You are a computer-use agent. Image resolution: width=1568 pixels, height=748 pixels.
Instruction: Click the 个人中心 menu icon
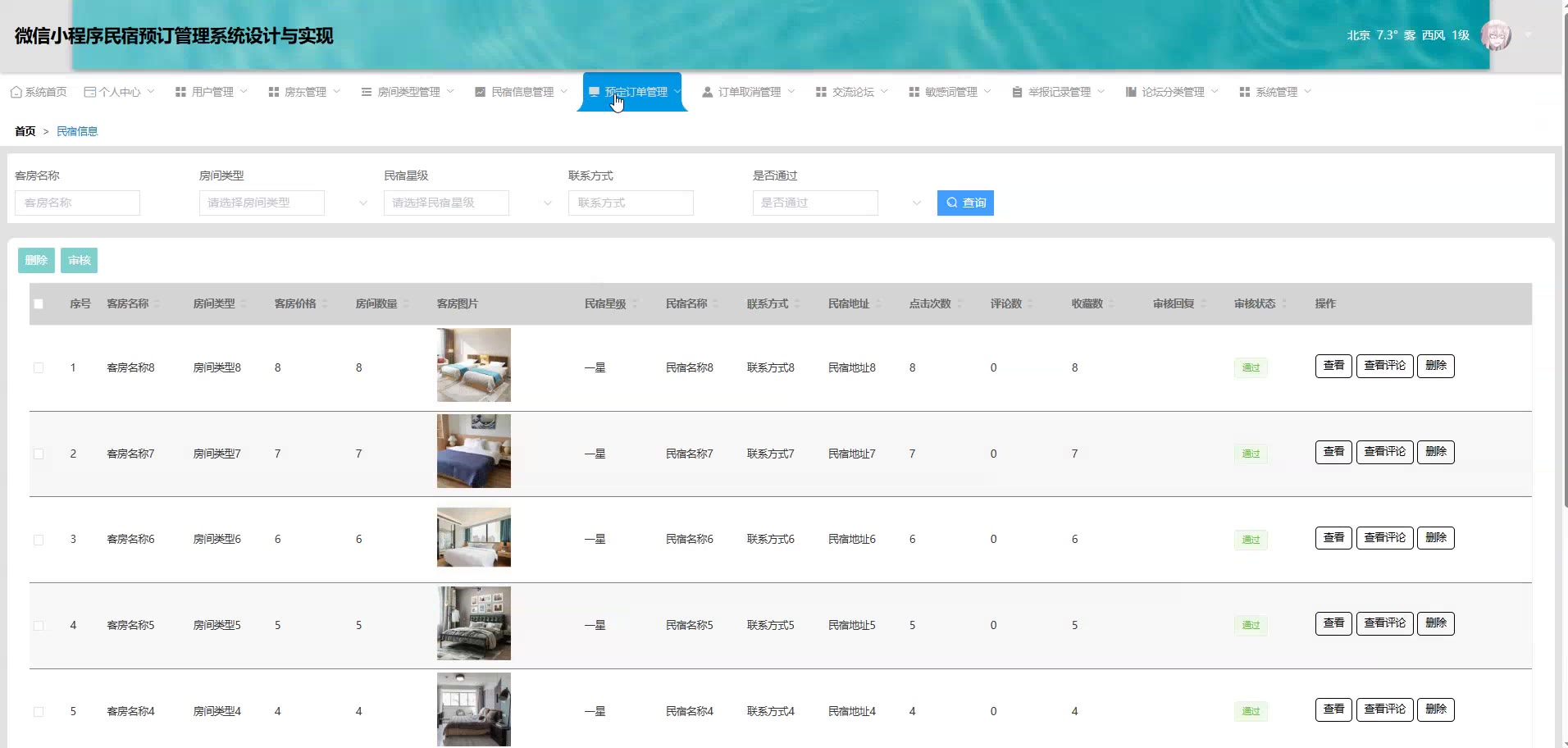pyautogui.click(x=90, y=92)
